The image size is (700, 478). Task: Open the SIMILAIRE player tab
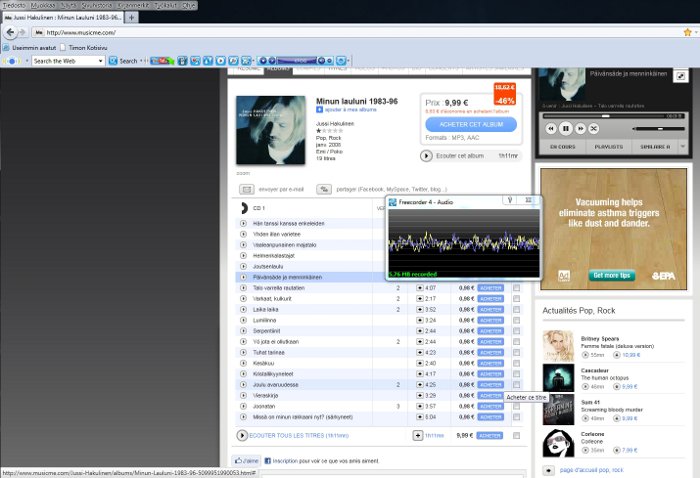pos(655,146)
